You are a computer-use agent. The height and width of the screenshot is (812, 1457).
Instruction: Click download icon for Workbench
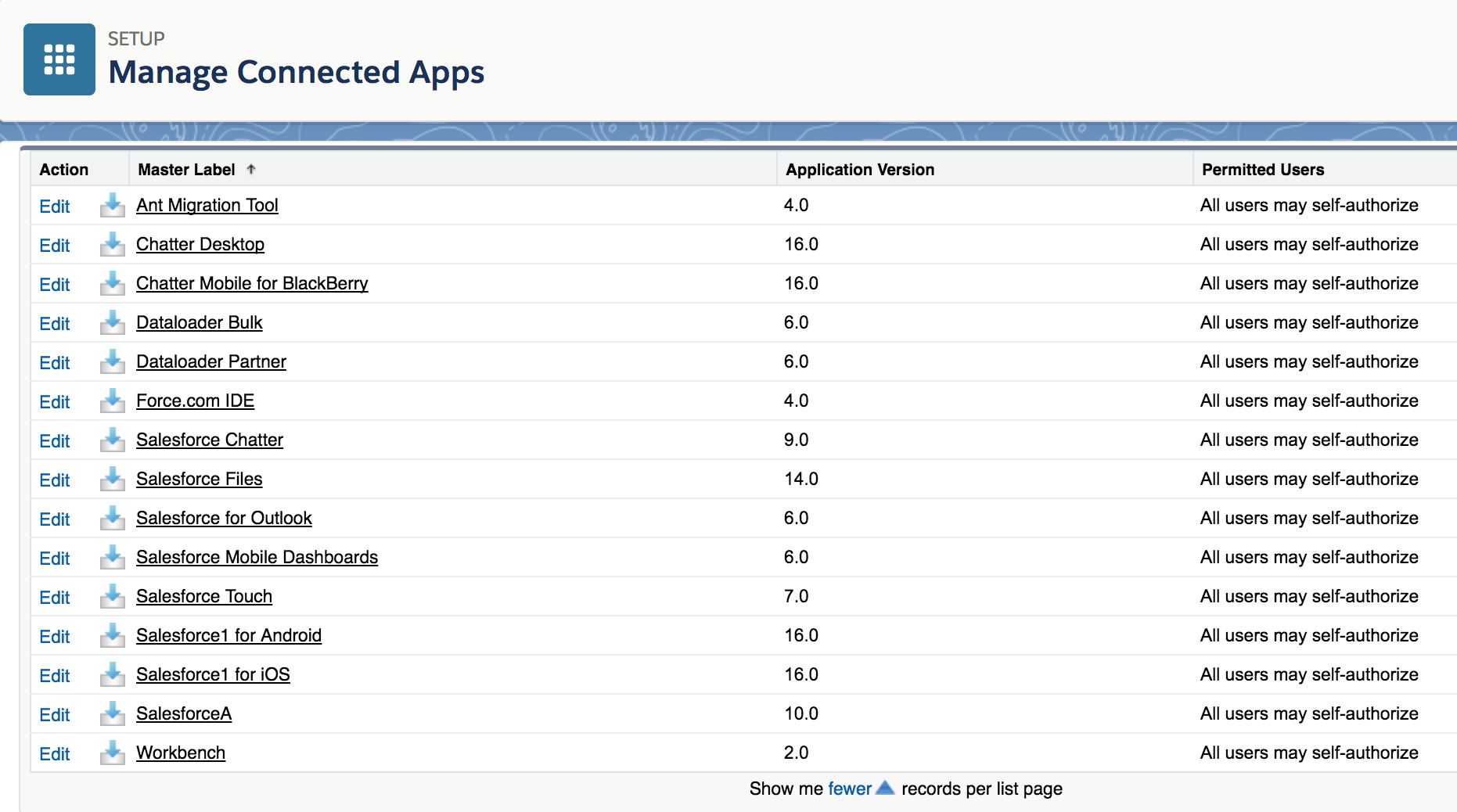[x=113, y=753]
